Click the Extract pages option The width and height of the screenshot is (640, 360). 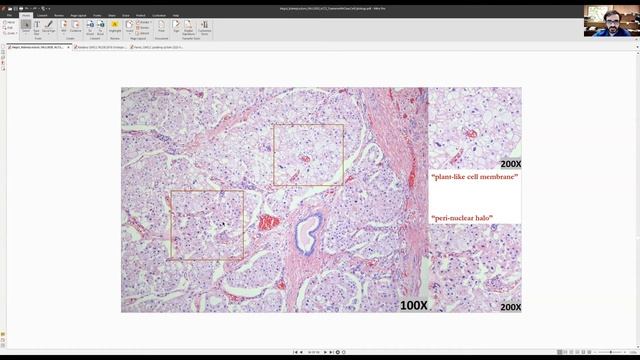pos(143,33)
